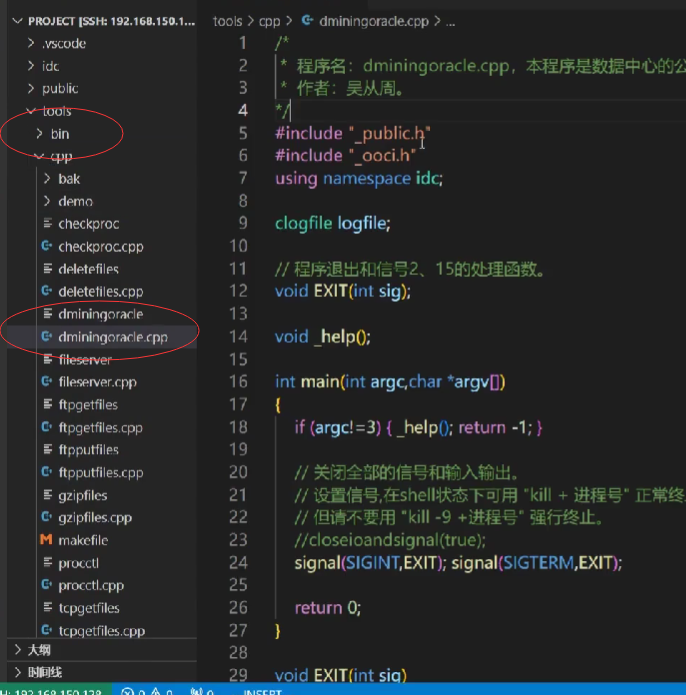Screen dimensions: 686x695
Task: Click 'signal(SIGINT,EXIT);' on line 24
Action: click(370, 563)
